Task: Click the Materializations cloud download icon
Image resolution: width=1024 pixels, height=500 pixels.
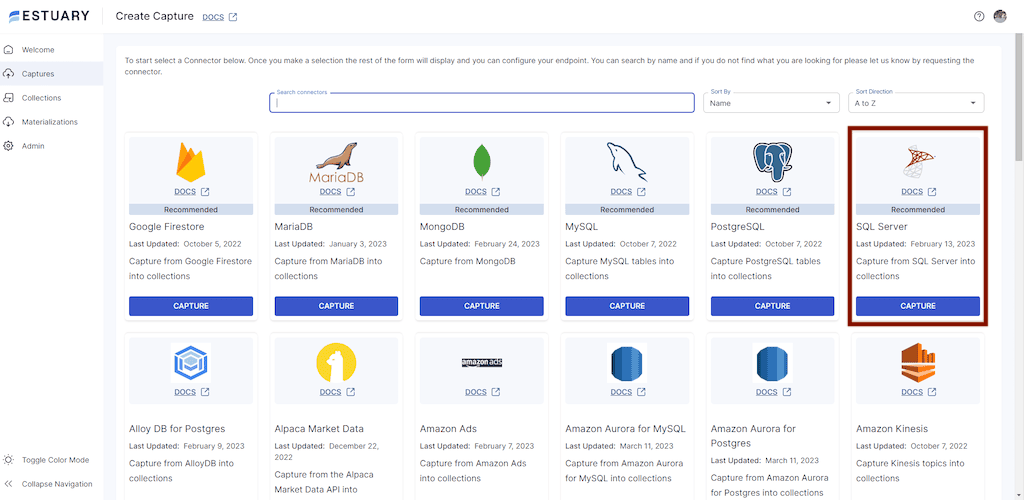Action: click(x=9, y=122)
